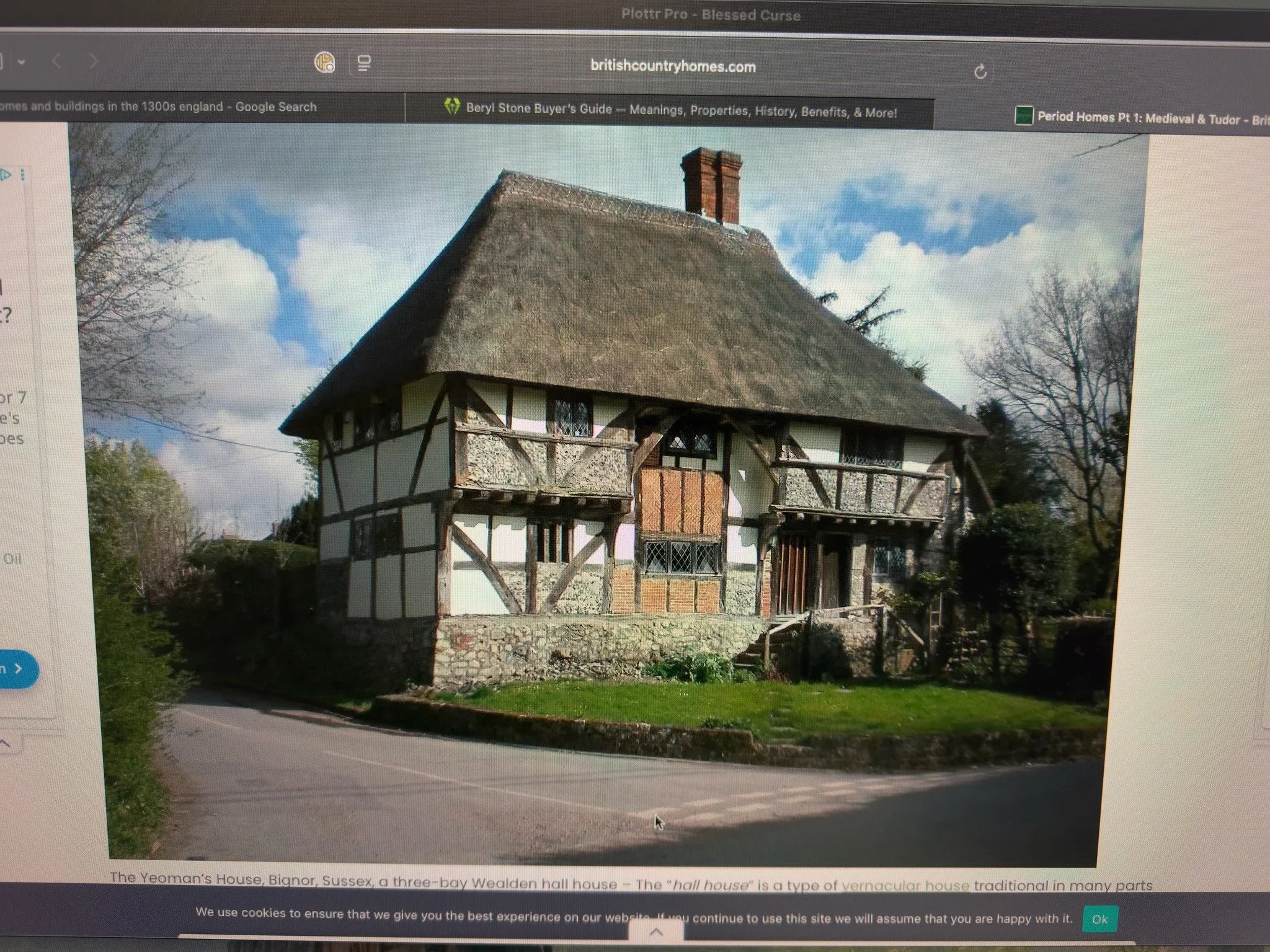1270x952 pixels.
Task: Click the round gold extension icon
Action: tap(324, 62)
